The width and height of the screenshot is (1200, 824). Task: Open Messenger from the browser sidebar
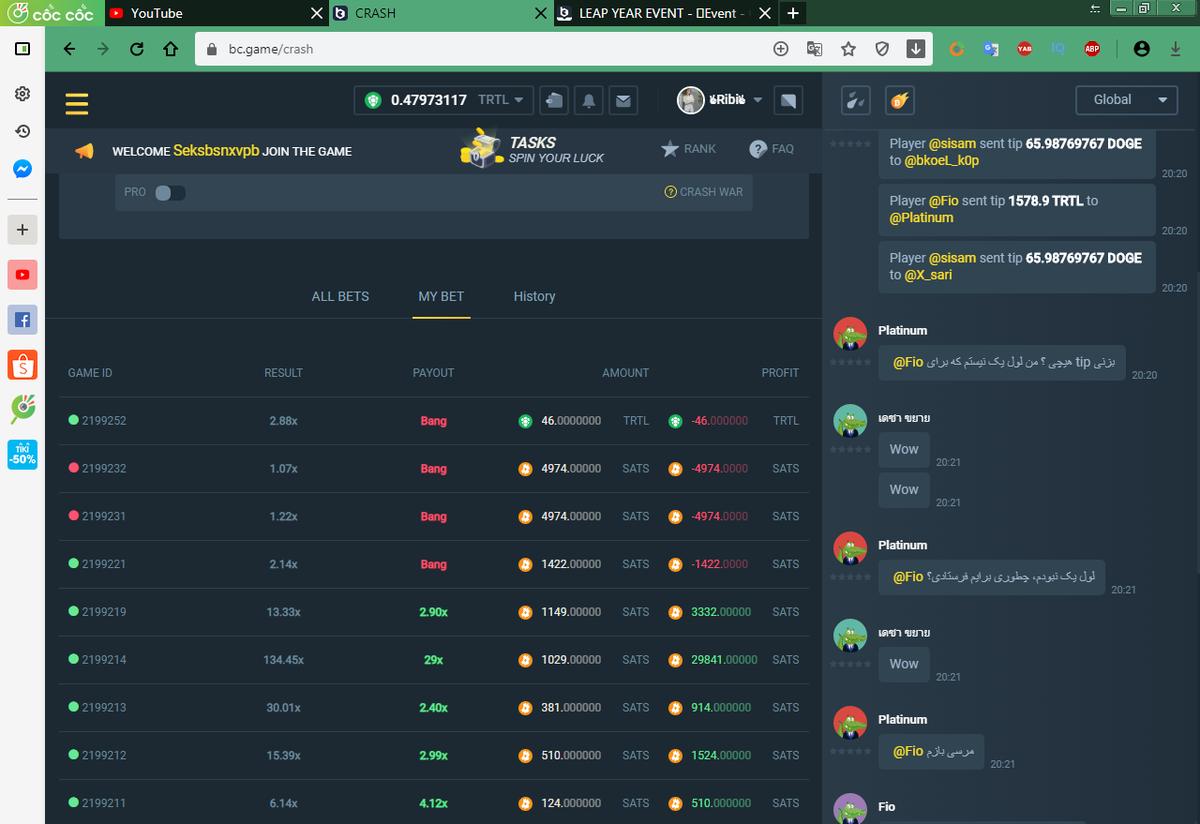click(x=22, y=169)
